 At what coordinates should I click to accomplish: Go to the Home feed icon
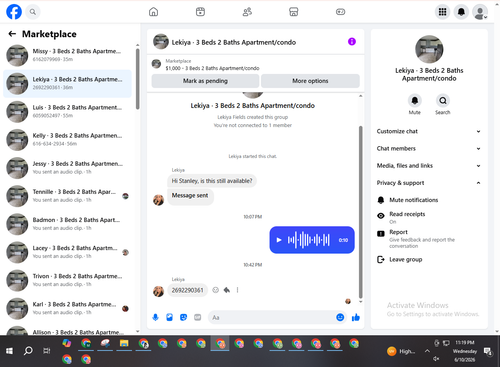(x=153, y=12)
